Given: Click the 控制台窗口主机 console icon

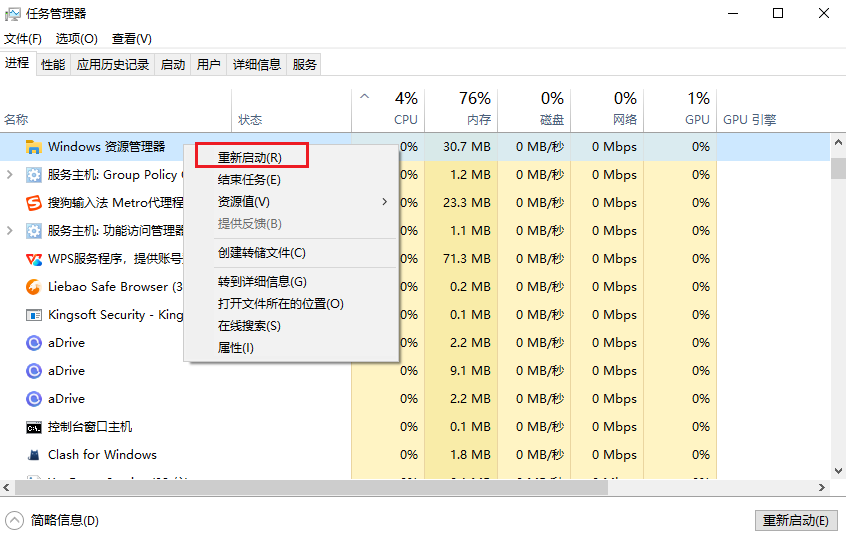Looking at the screenshot, I should (x=33, y=428).
